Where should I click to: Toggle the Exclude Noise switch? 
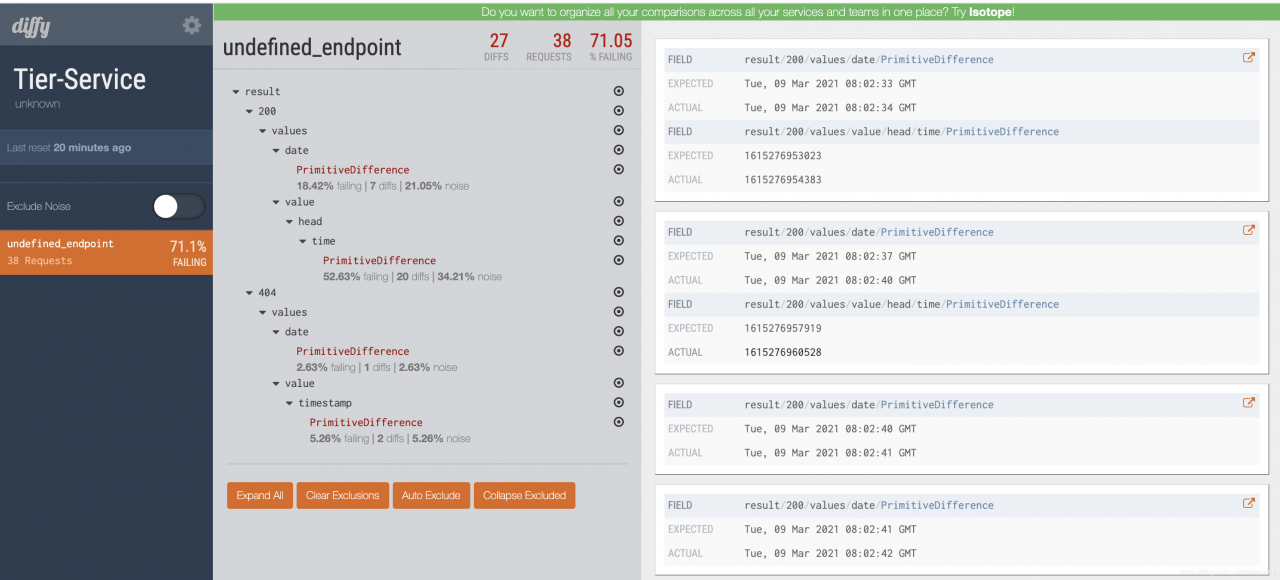pos(179,206)
